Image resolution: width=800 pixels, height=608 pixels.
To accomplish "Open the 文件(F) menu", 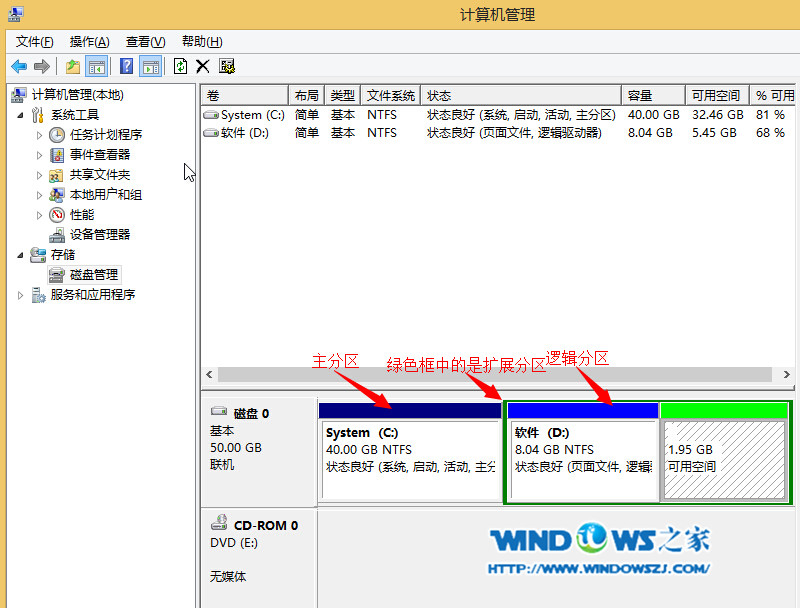I will [x=35, y=41].
